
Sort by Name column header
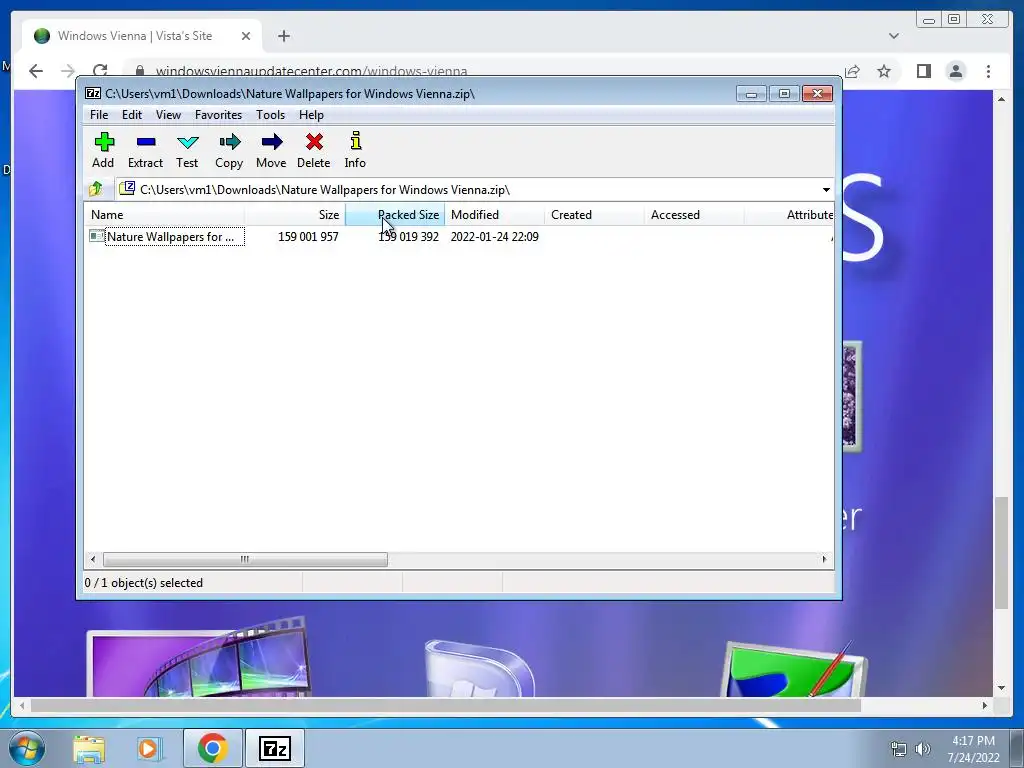[x=165, y=215]
